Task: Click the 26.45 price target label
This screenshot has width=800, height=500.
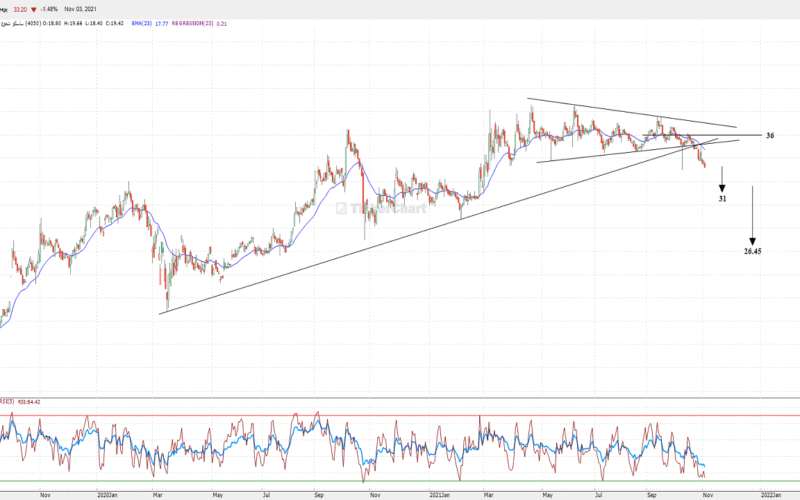Action: 753,251
